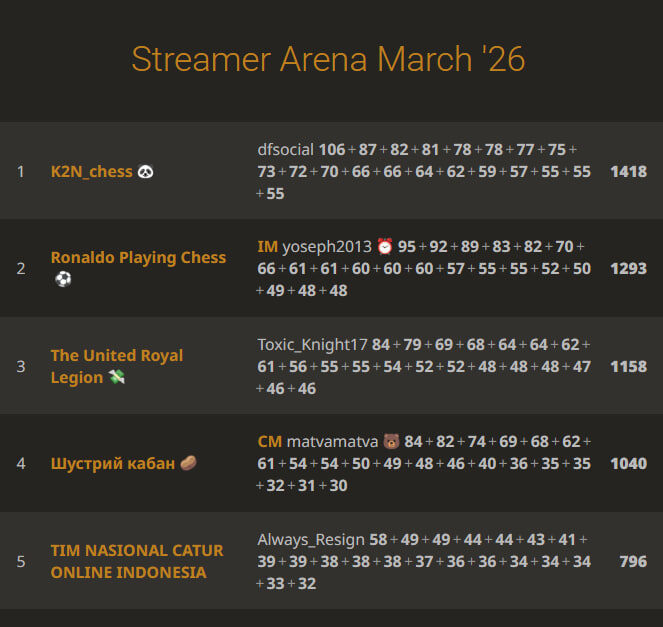The height and width of the screenshot is (627, 663).
Task: Click K2N_chess total score 1418
Action: (x=628, y=172)
